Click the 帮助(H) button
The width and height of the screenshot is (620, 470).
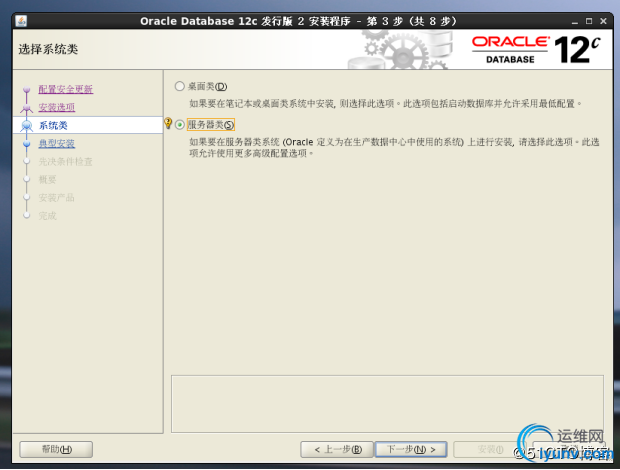[56, 449]
